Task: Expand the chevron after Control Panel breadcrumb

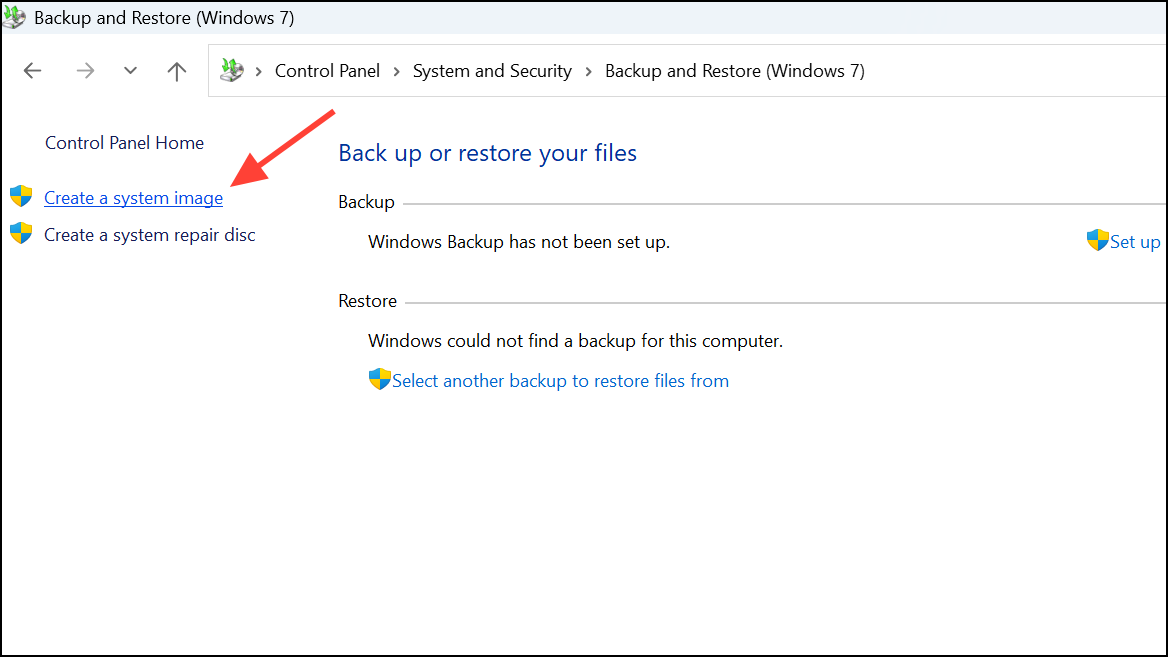Action: click(x=396, y=70)
